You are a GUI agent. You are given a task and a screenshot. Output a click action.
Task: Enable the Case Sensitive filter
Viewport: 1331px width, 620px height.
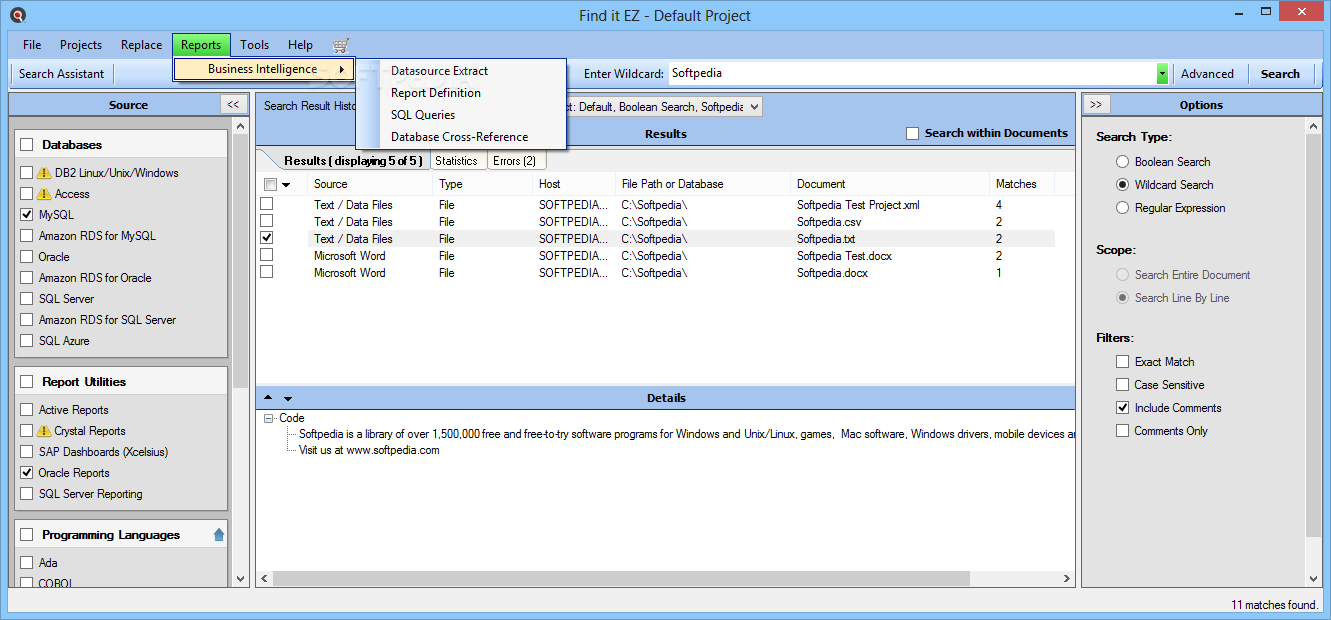pyautogui.click(x=1123, y=385)
